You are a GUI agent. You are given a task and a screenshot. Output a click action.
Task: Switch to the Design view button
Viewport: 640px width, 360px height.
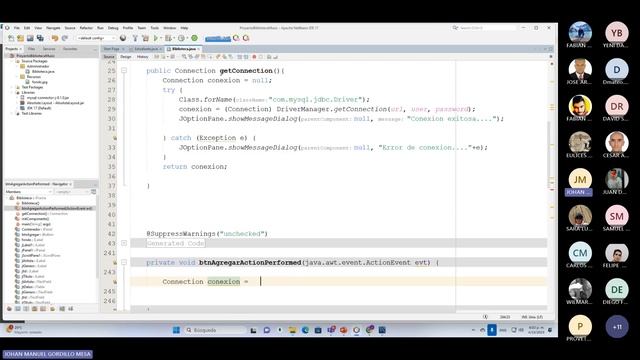coord(126,57)
